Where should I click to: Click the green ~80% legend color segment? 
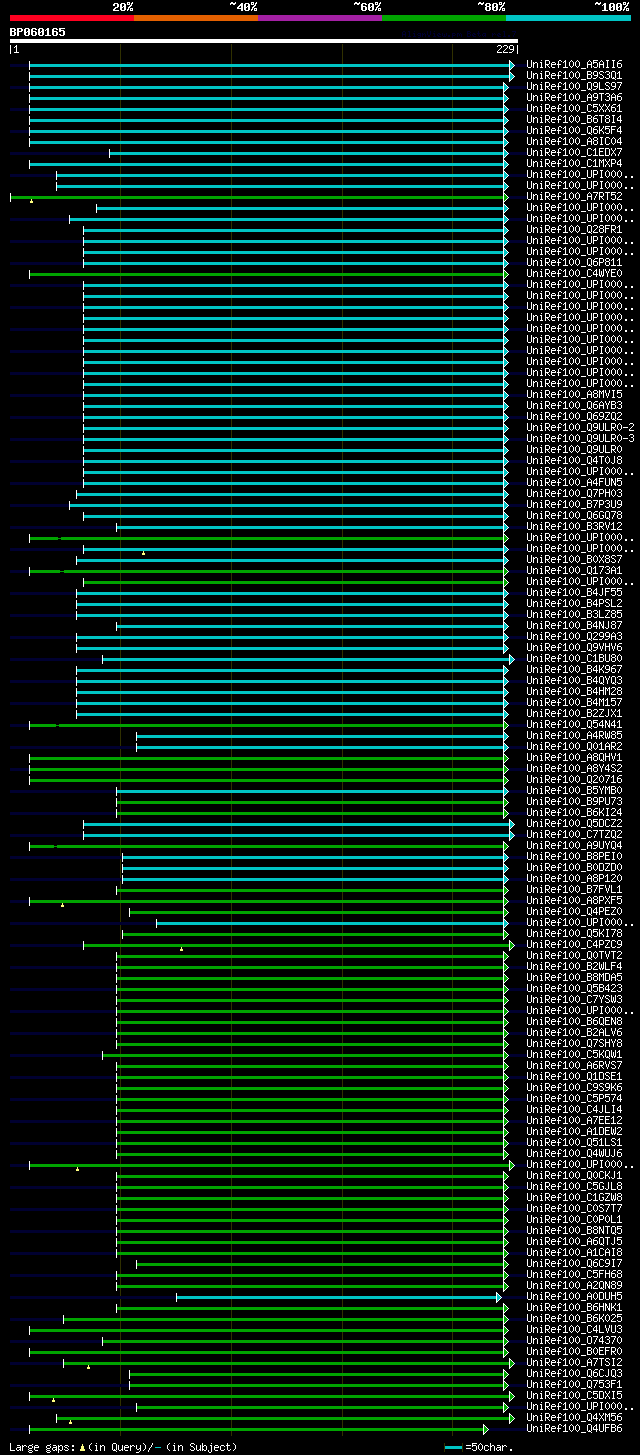[444, 18]
